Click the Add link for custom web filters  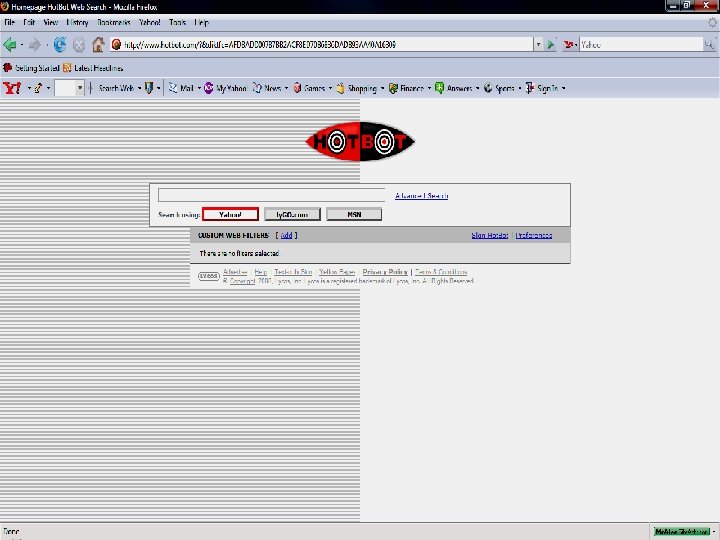[x=286, y=235]
